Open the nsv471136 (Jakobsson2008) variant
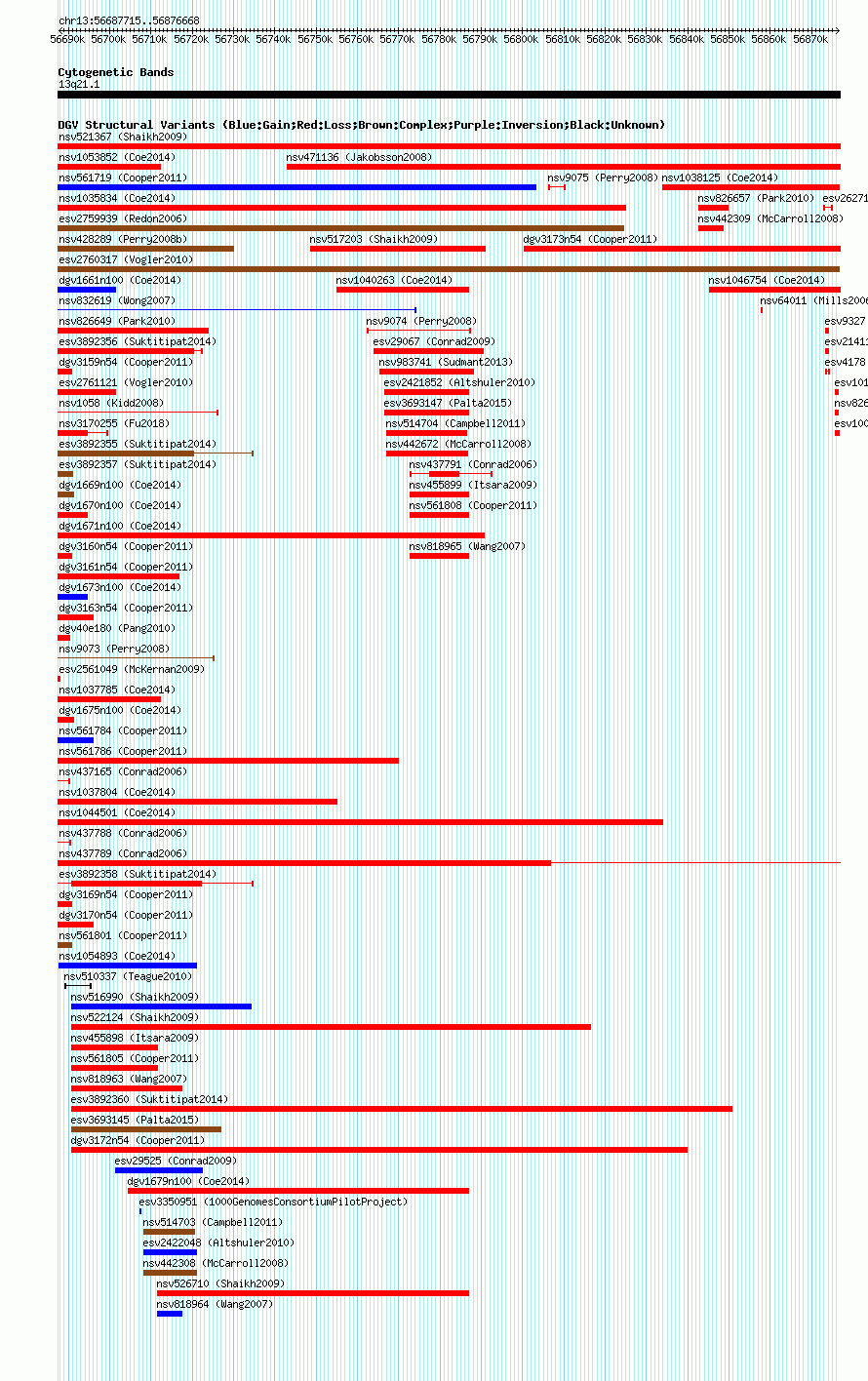This screenshot has height=1381, width=868. tap(359, 157)
